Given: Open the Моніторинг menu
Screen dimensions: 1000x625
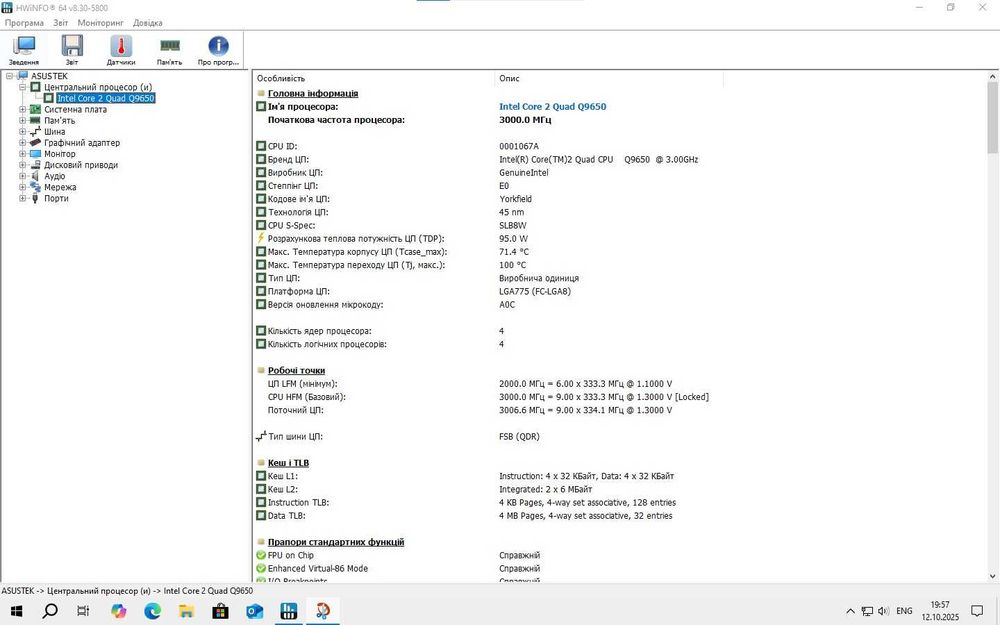Looking at the screenshot, I should [x=101, y=23].
